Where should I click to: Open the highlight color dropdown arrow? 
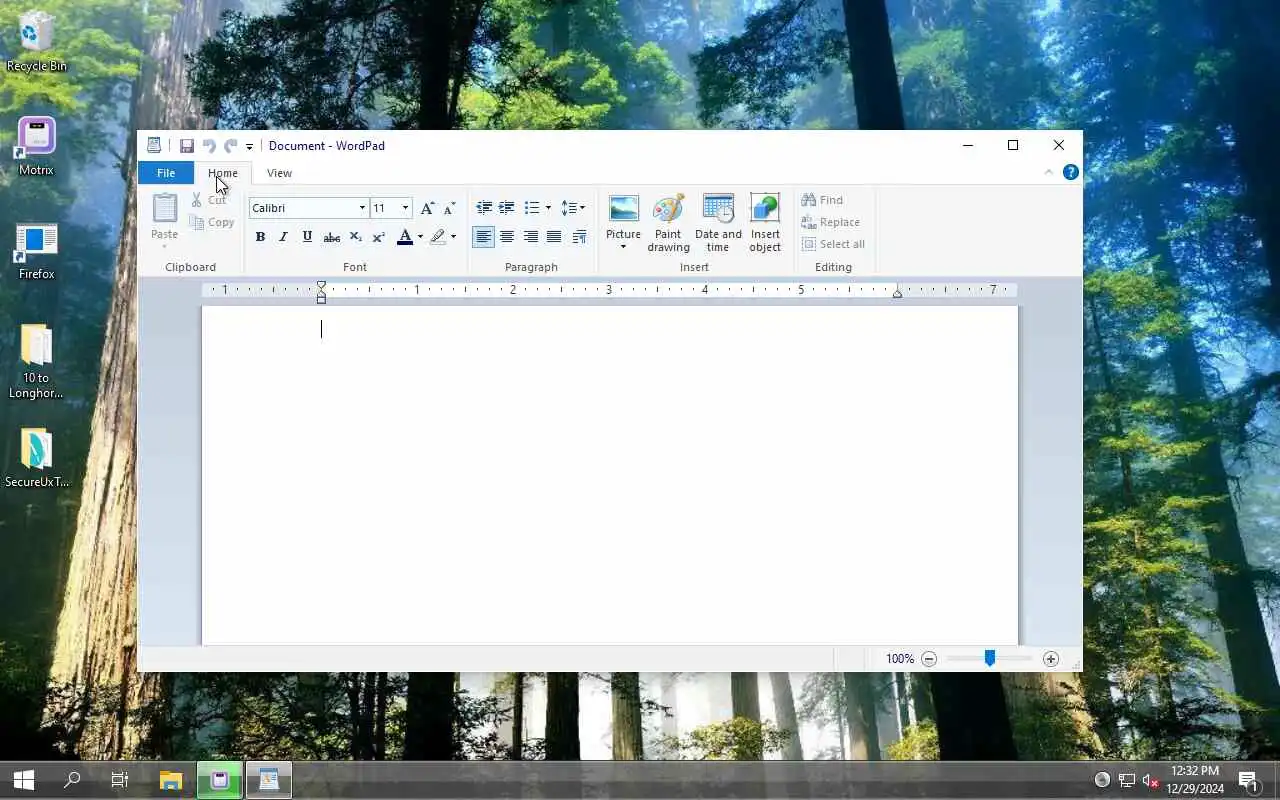(453, 237)
